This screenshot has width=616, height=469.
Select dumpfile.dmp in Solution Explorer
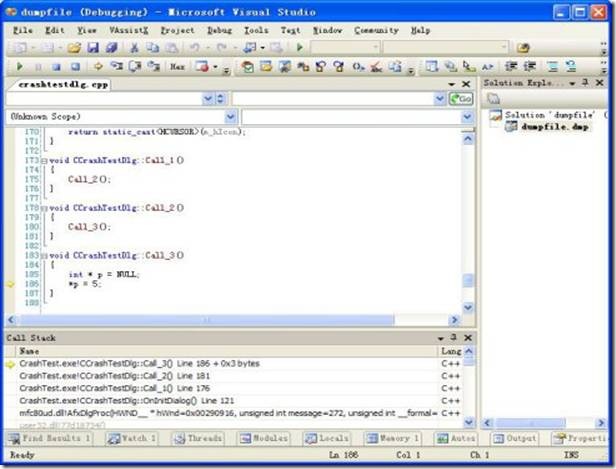[x=553, y=128]
